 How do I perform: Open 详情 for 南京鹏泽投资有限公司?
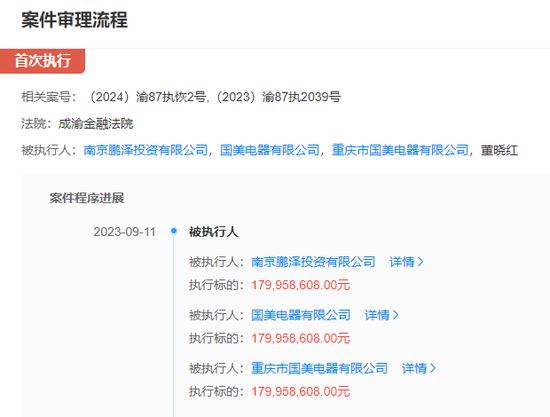pyautogui.click(x=407, y=262)
